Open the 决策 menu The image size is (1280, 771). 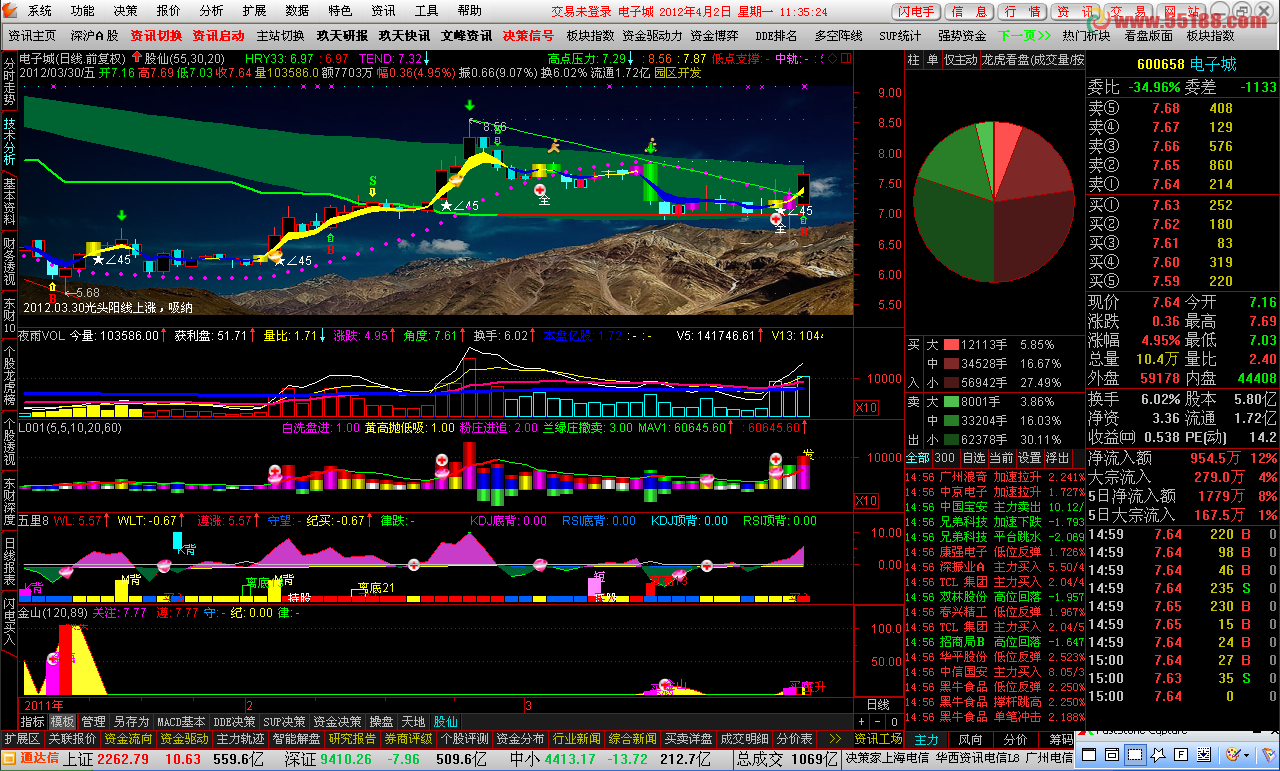pos(126,11)
